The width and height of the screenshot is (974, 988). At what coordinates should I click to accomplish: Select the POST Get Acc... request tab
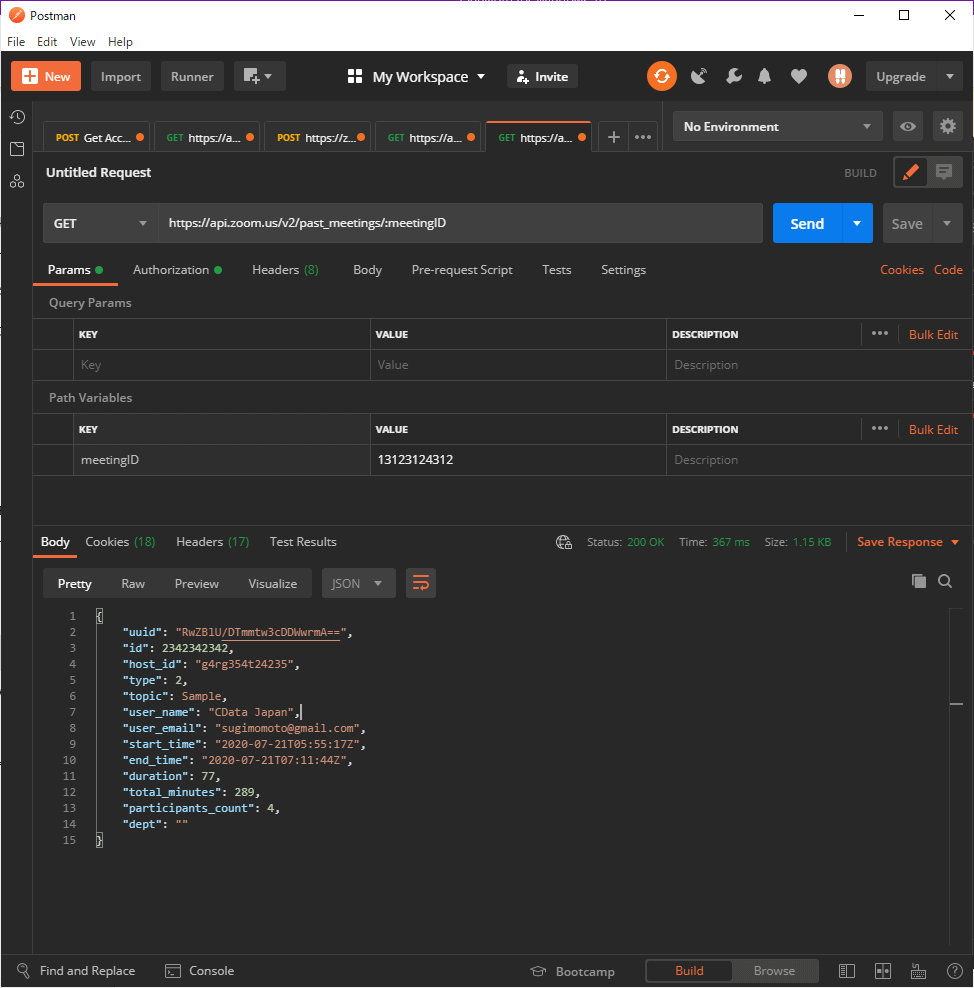point(96,137)
